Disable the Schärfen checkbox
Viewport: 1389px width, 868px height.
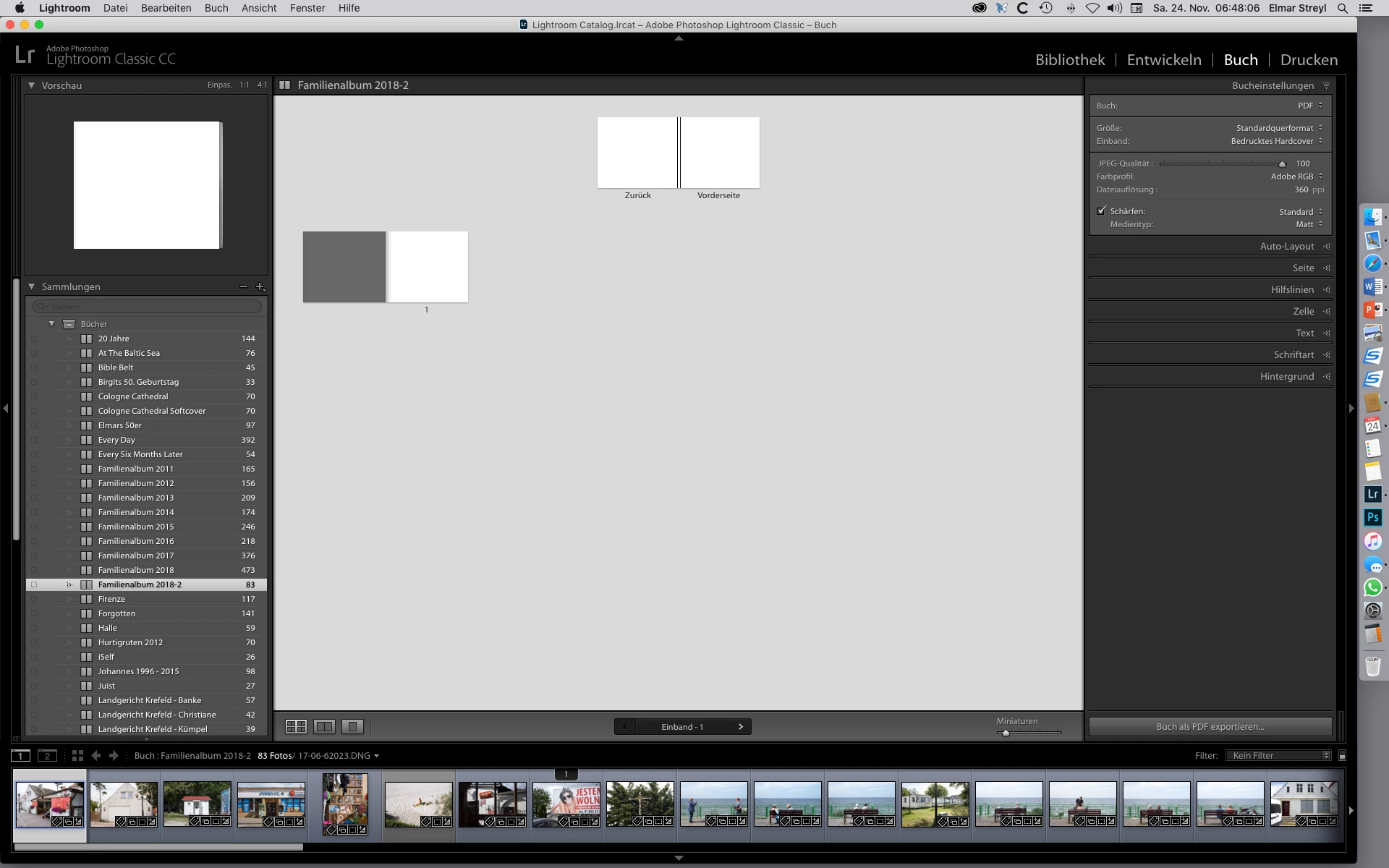[x=1101, y=211]
